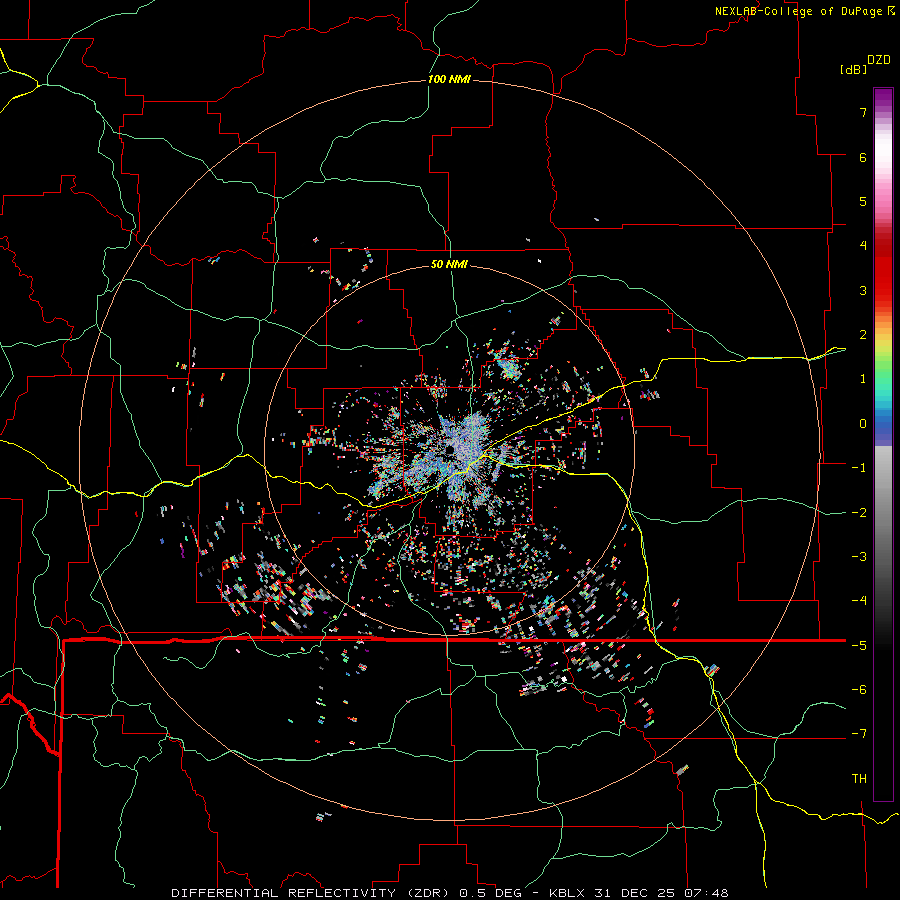Image resolution: width=900 pixels, height=900 pixels.
Task: Click the ZDR color scale bar
Action: [x=883, y=444]
